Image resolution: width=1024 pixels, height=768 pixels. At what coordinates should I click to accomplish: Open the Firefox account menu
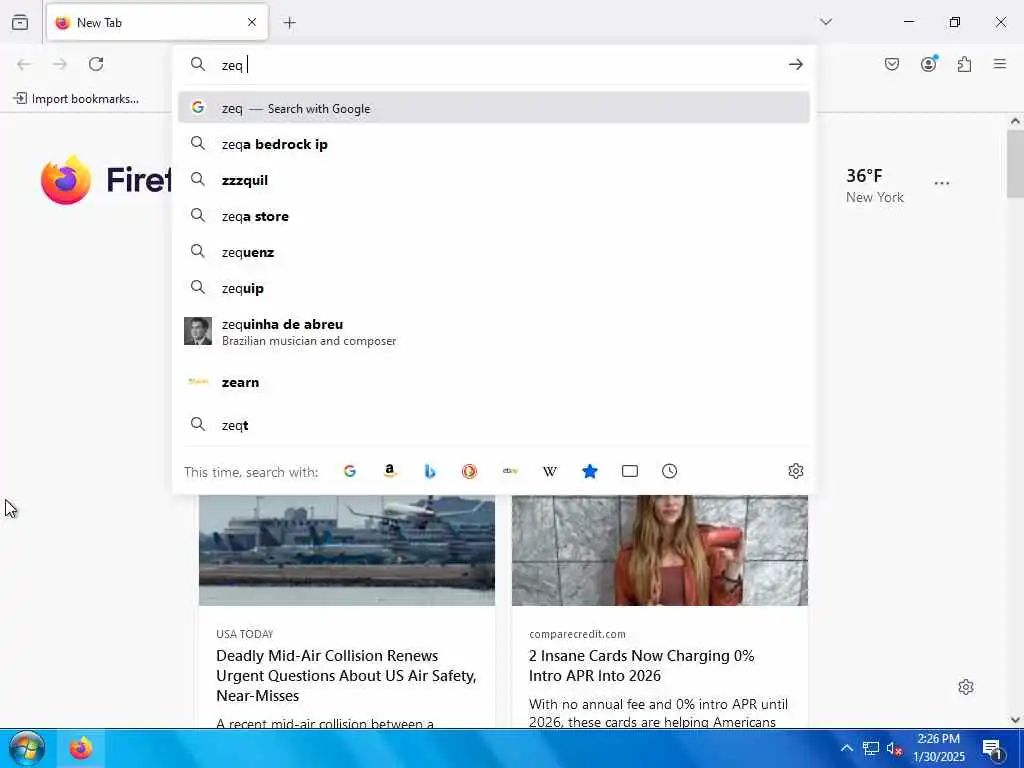[x=928, y=64]
